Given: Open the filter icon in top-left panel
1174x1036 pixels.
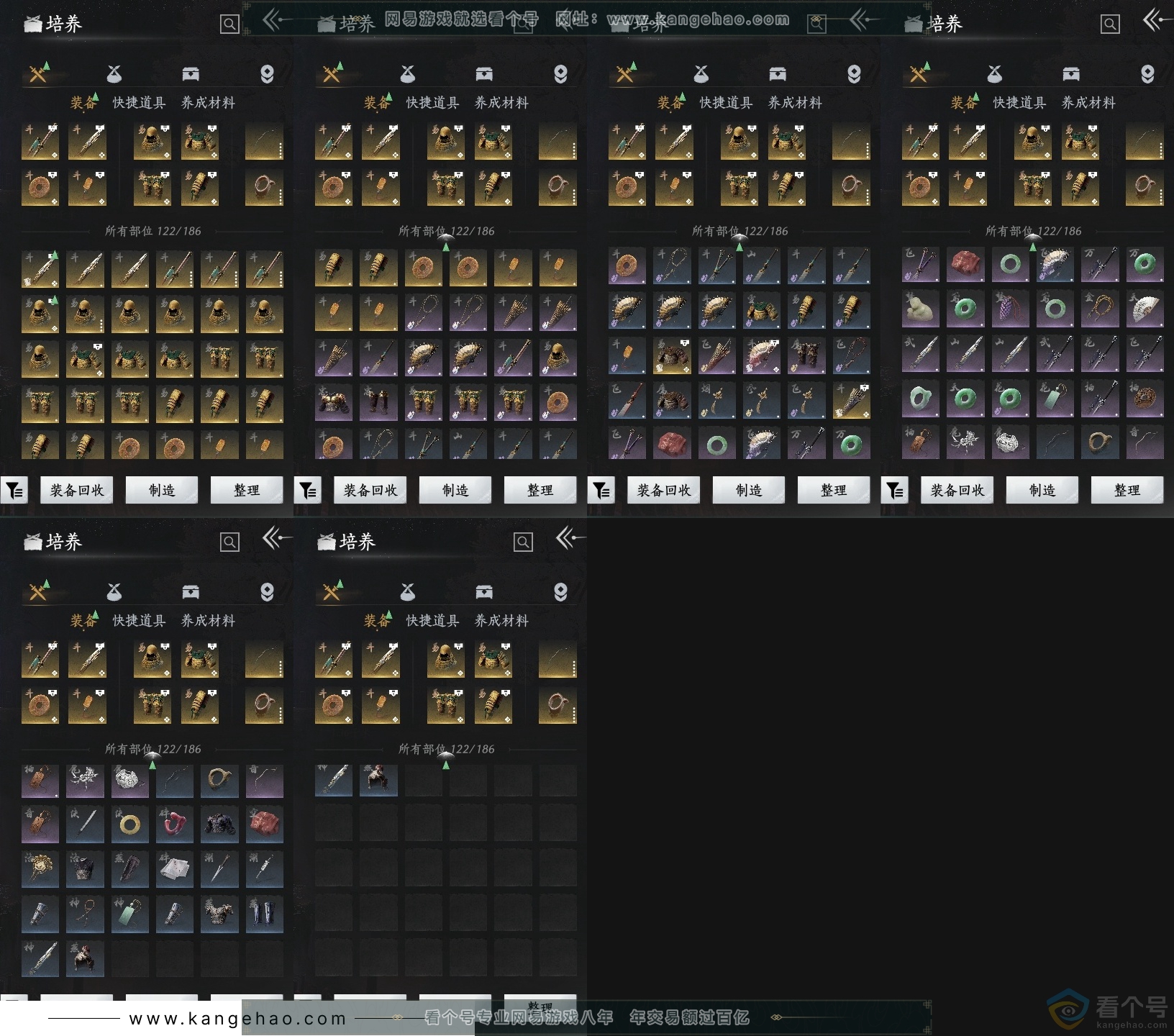Looking at the screenshot, I should pos(14,490).
